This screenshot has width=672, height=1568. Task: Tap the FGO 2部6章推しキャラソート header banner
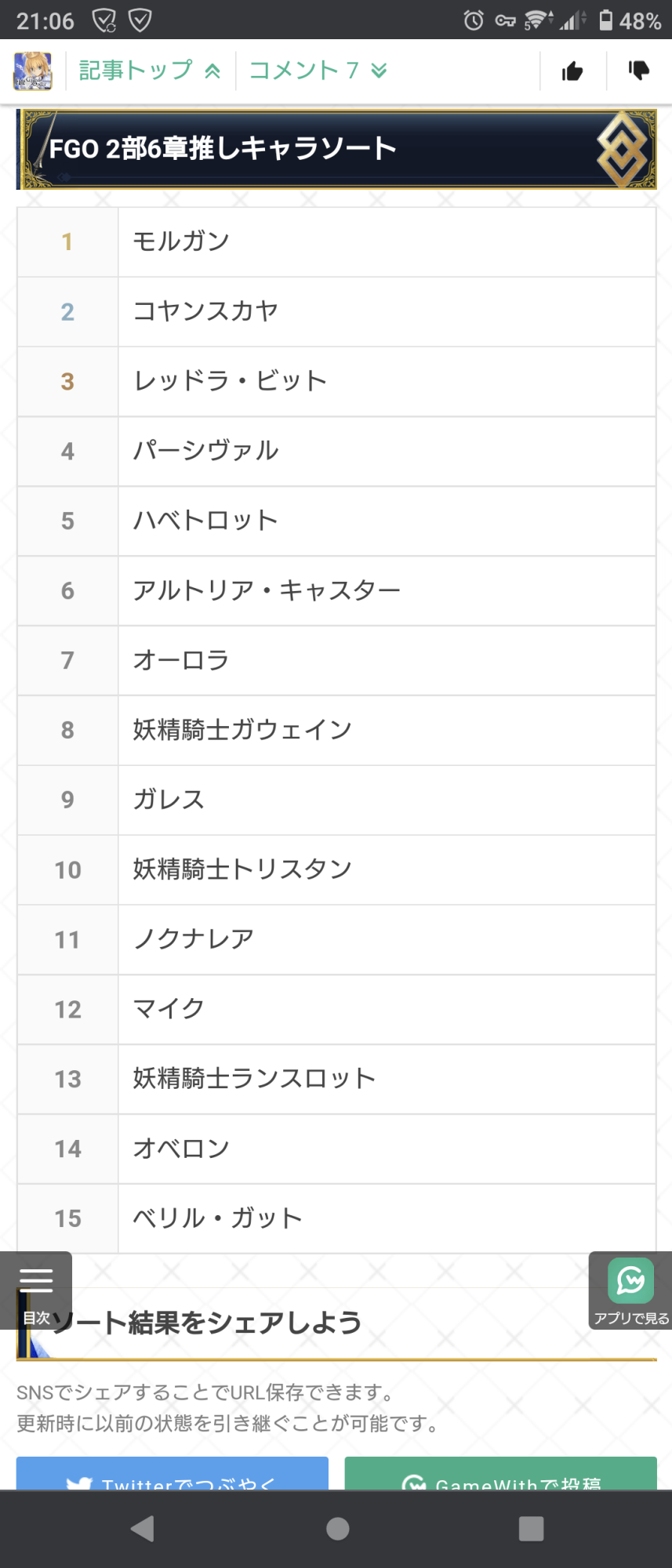(x=336, y=149)
